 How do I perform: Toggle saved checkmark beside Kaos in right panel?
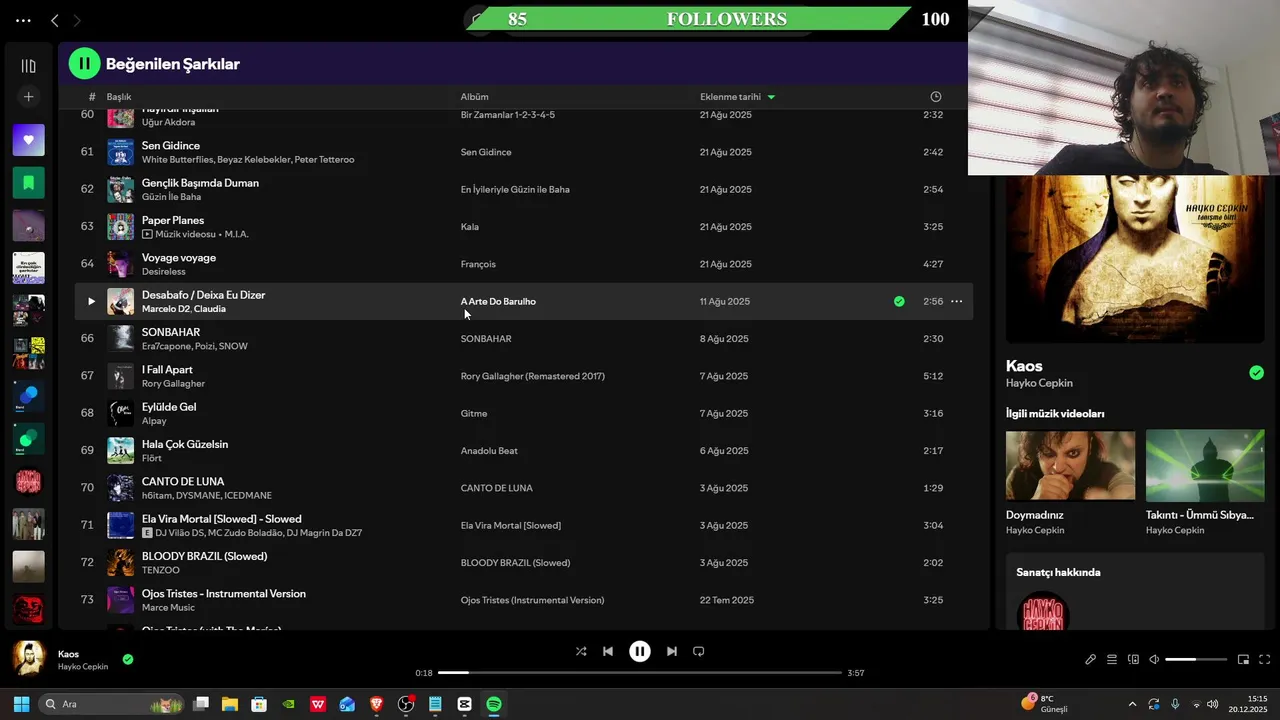[x=1256, y=373]
